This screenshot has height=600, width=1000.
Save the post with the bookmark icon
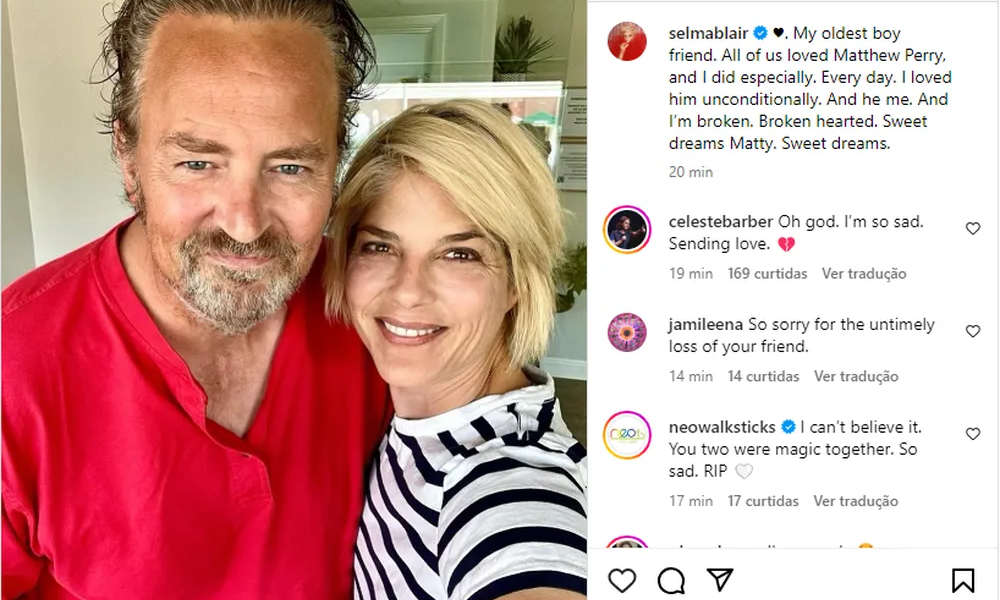[x=962, y=580]
